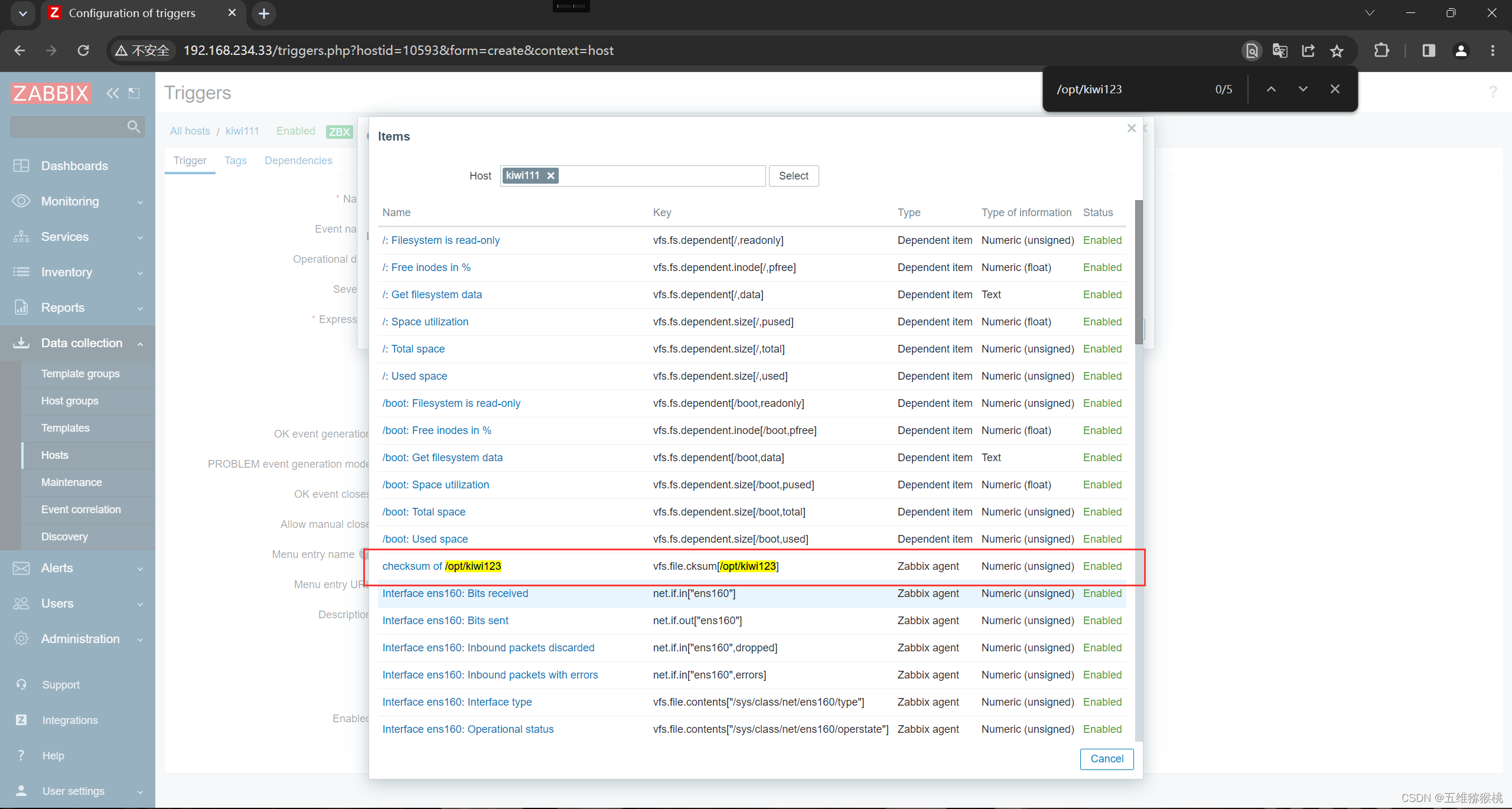Select 'Interface ens160: Operational status' item
The height and width of the screenshot is (809, 1512).
pyautogui.click(x=468, y=729)
